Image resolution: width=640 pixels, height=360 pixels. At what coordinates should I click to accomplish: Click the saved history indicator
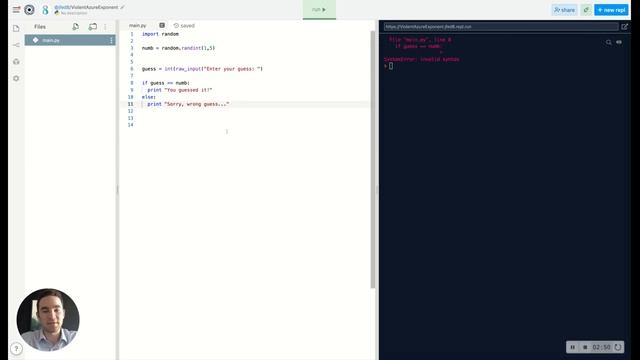[x=184, y=25]
